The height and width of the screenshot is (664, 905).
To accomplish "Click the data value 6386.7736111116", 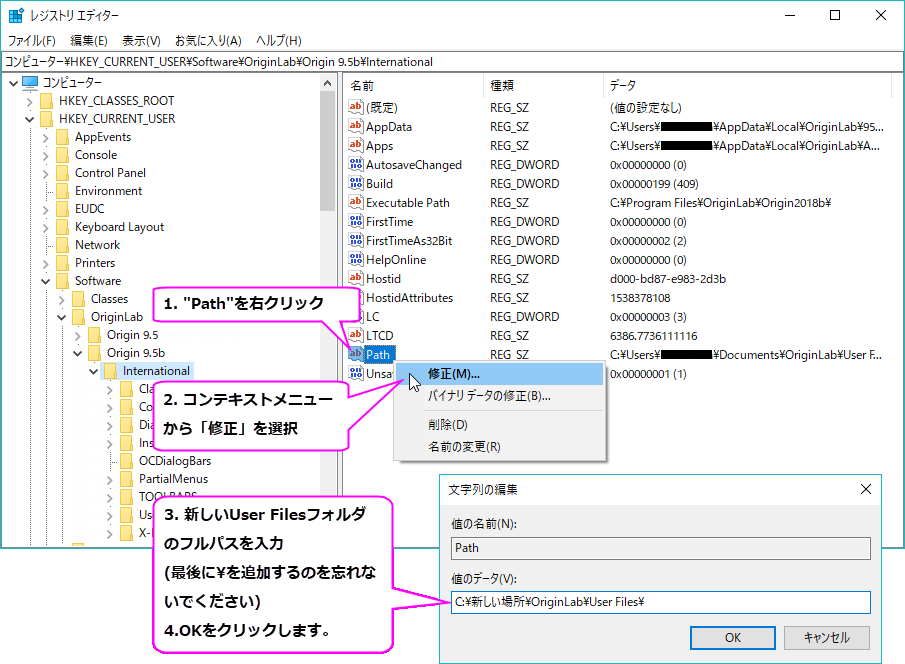I will [x=653, y=336].
